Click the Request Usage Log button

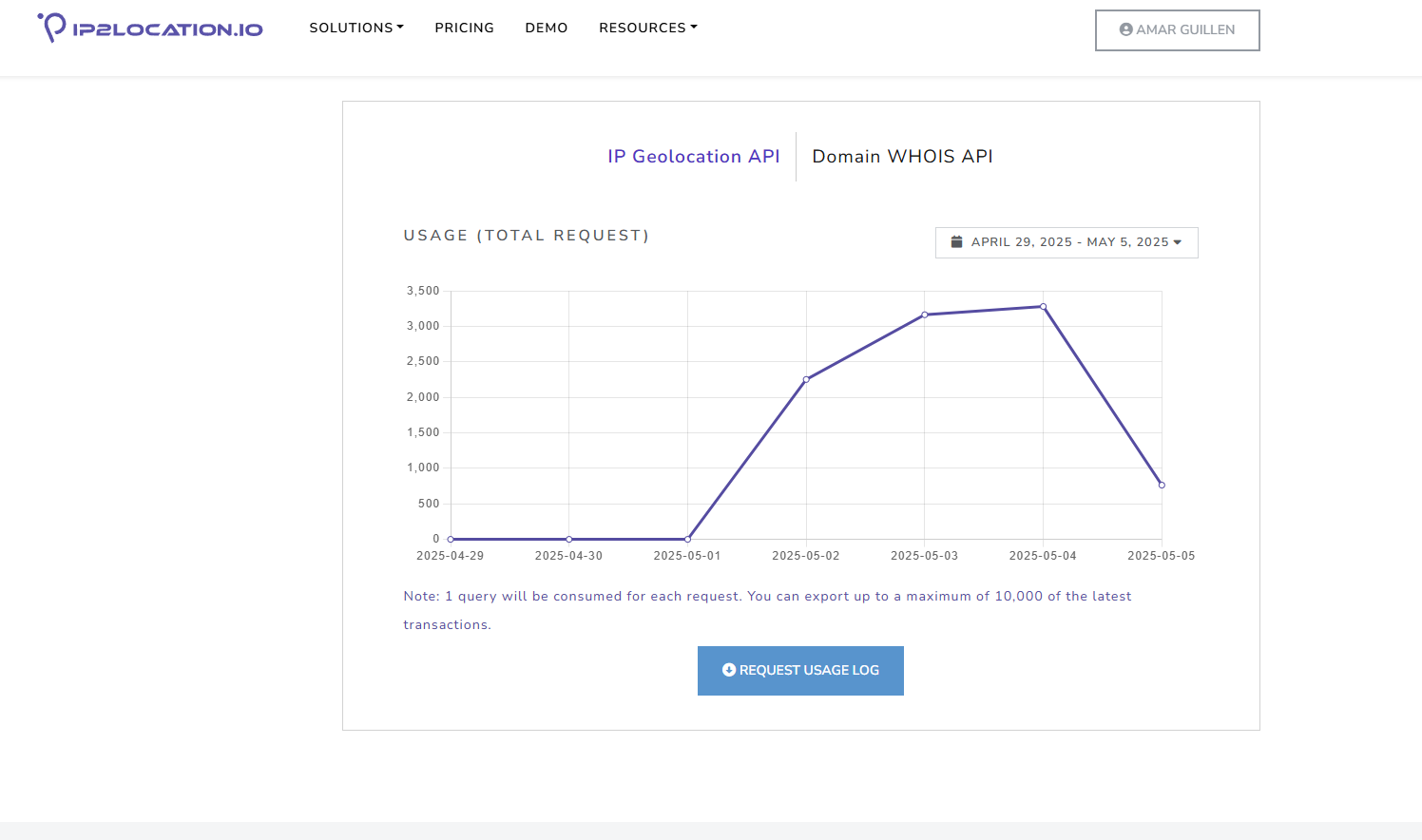pos(800,671)
